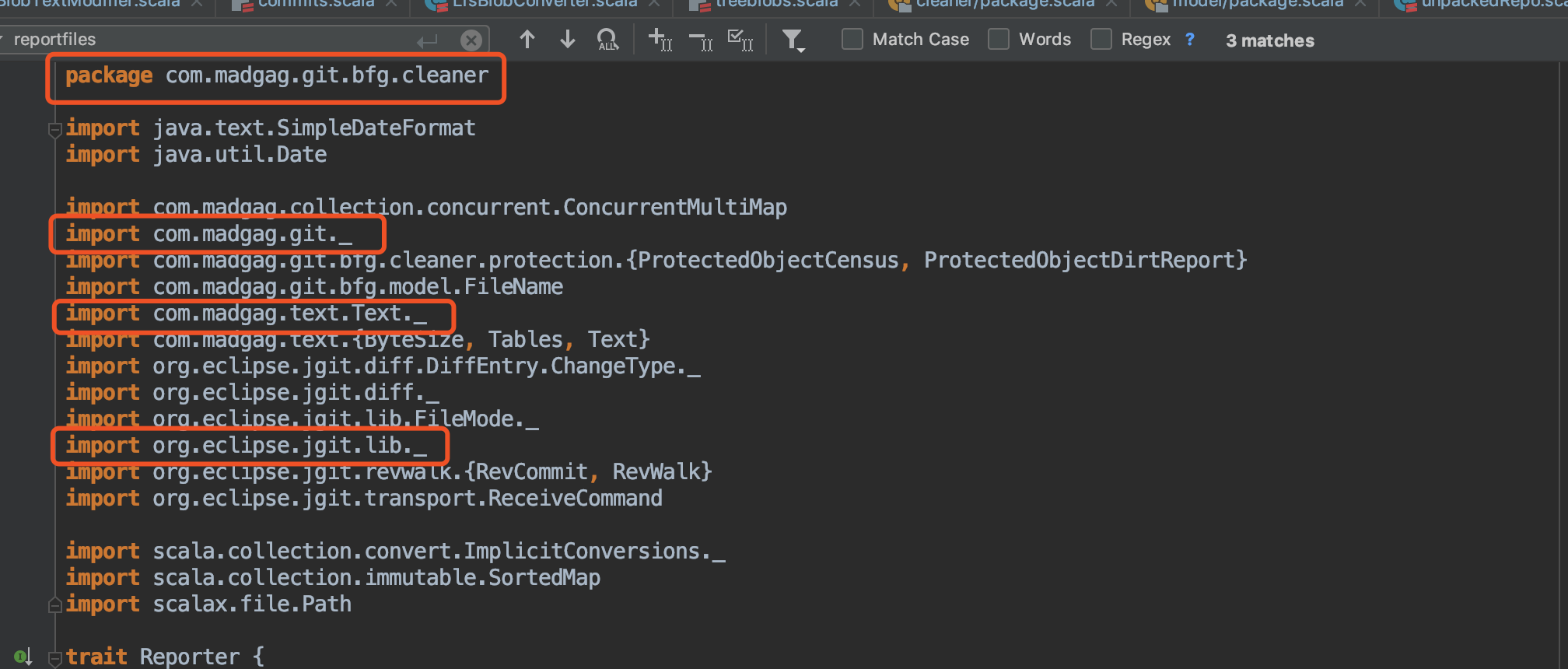Screen dimensions: 1568x669
Task: Click the package com.madgag.git.bfg.cleaner line
Action: pyautogui.click(x=277, y=75)
